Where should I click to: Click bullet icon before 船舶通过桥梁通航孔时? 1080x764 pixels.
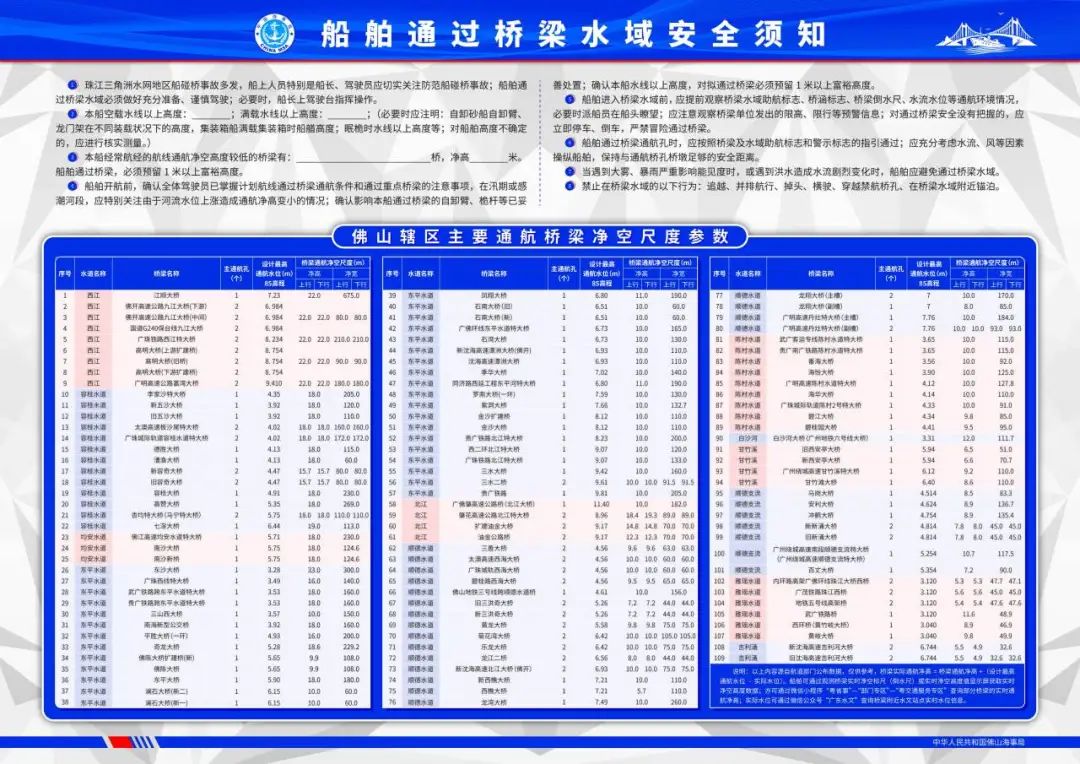click(x=570, y=143)
